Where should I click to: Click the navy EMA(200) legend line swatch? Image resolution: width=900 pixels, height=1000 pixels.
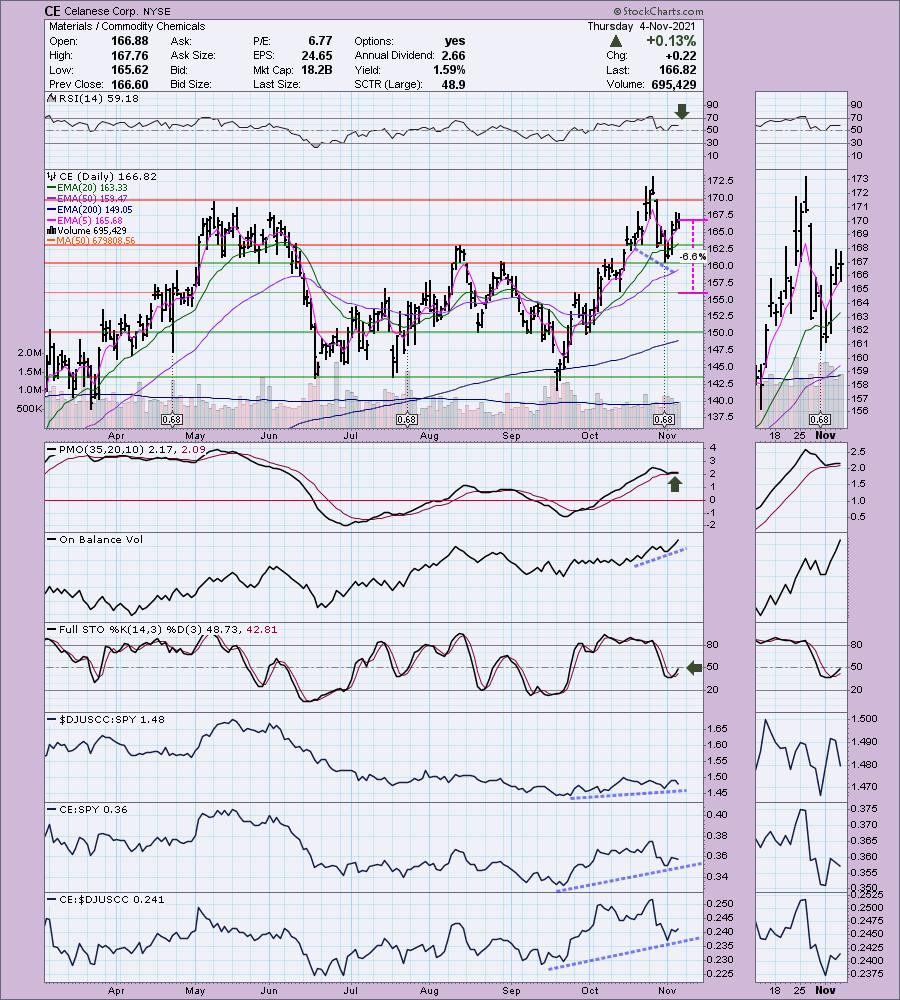click(52, 210)
